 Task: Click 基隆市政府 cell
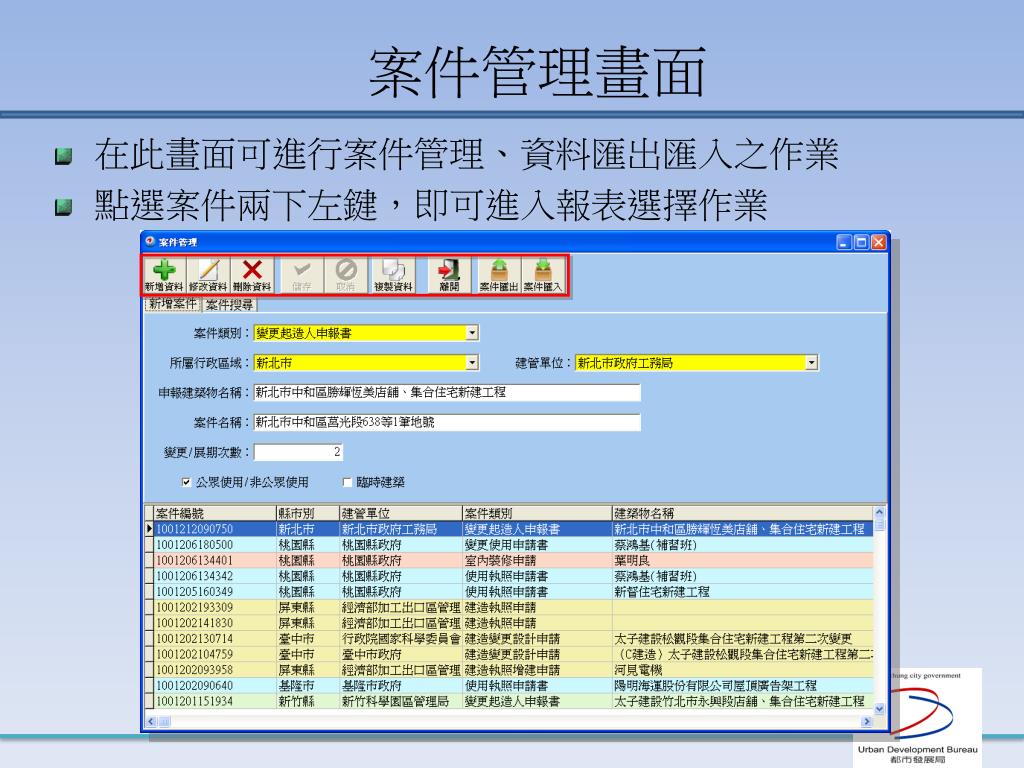(401, 686)
